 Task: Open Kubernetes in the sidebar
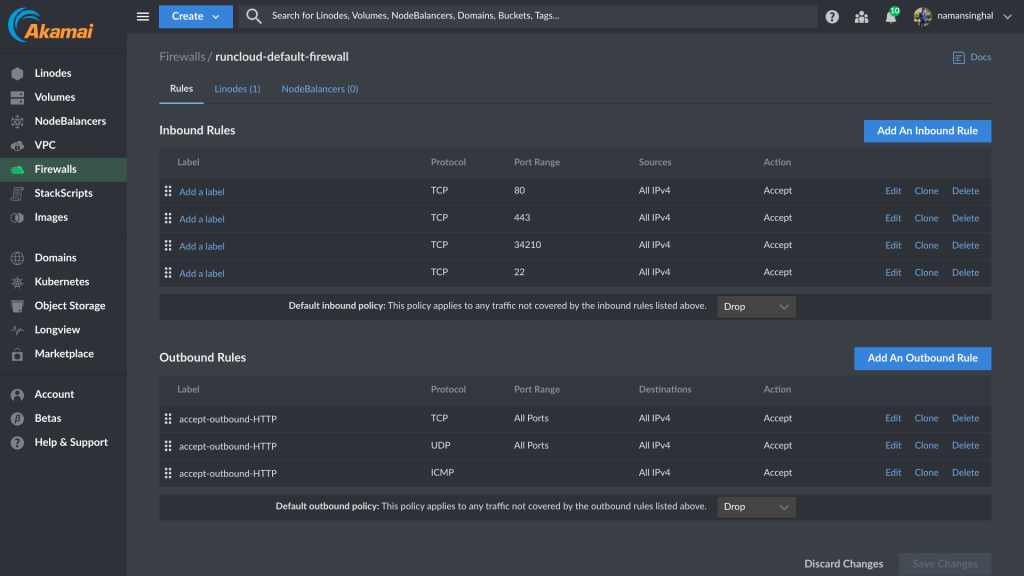coord(63,282)
